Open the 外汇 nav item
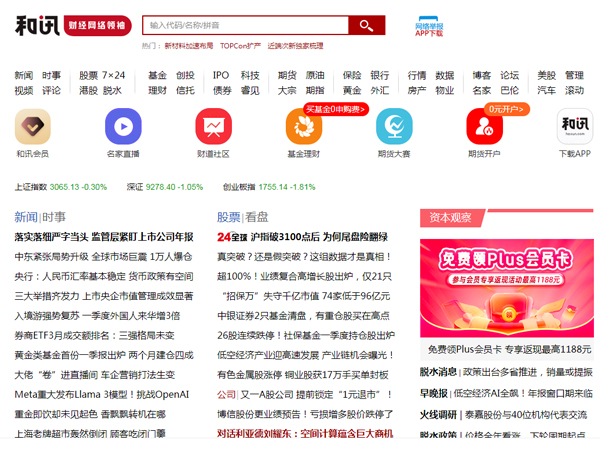The width and height of the screenshot is (600, 449). [x=380, y=91]
